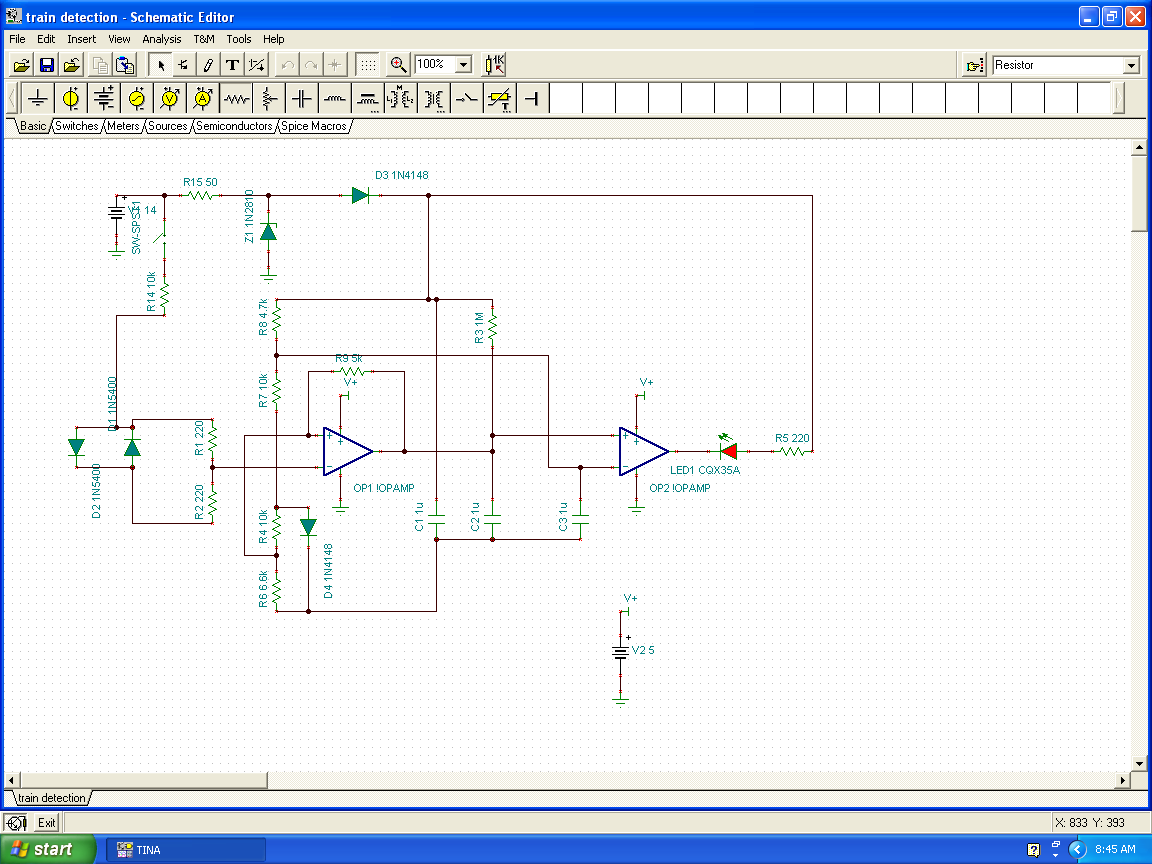Image resolution: width=1152 pixels, height=864 pixels.
Task: Select the wire drawing pencil tool
Action: point(208,65)
